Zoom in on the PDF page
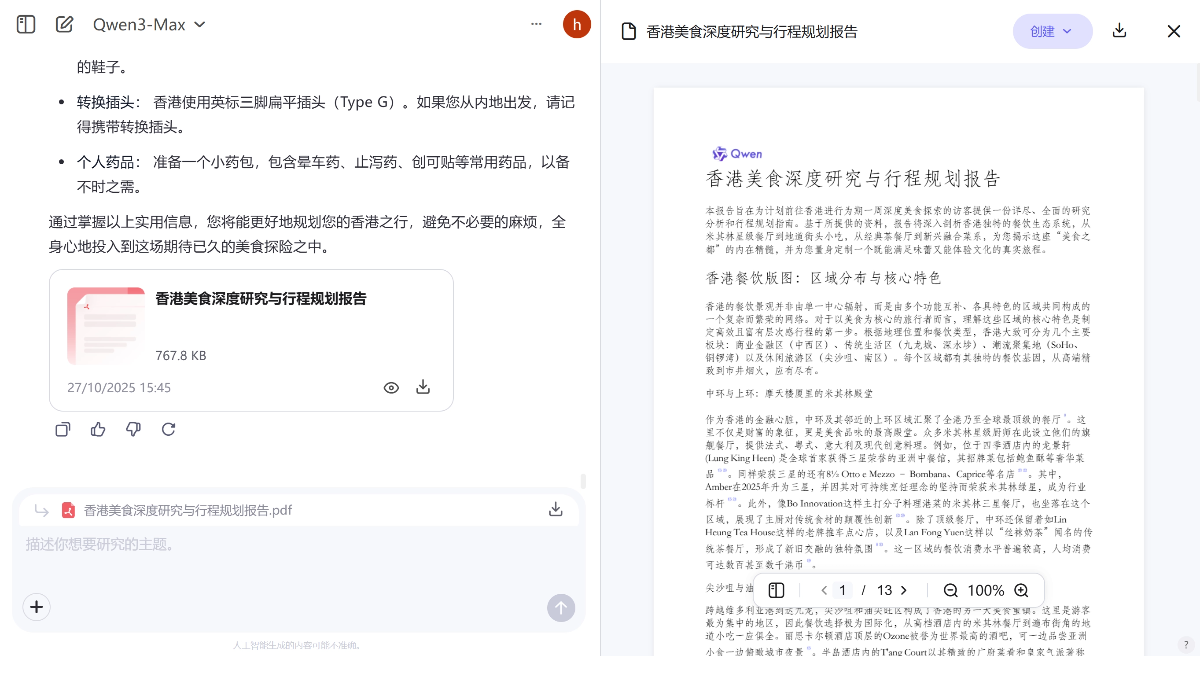The width and height of the screenshot is (1200, 675). coord(1021,590)
